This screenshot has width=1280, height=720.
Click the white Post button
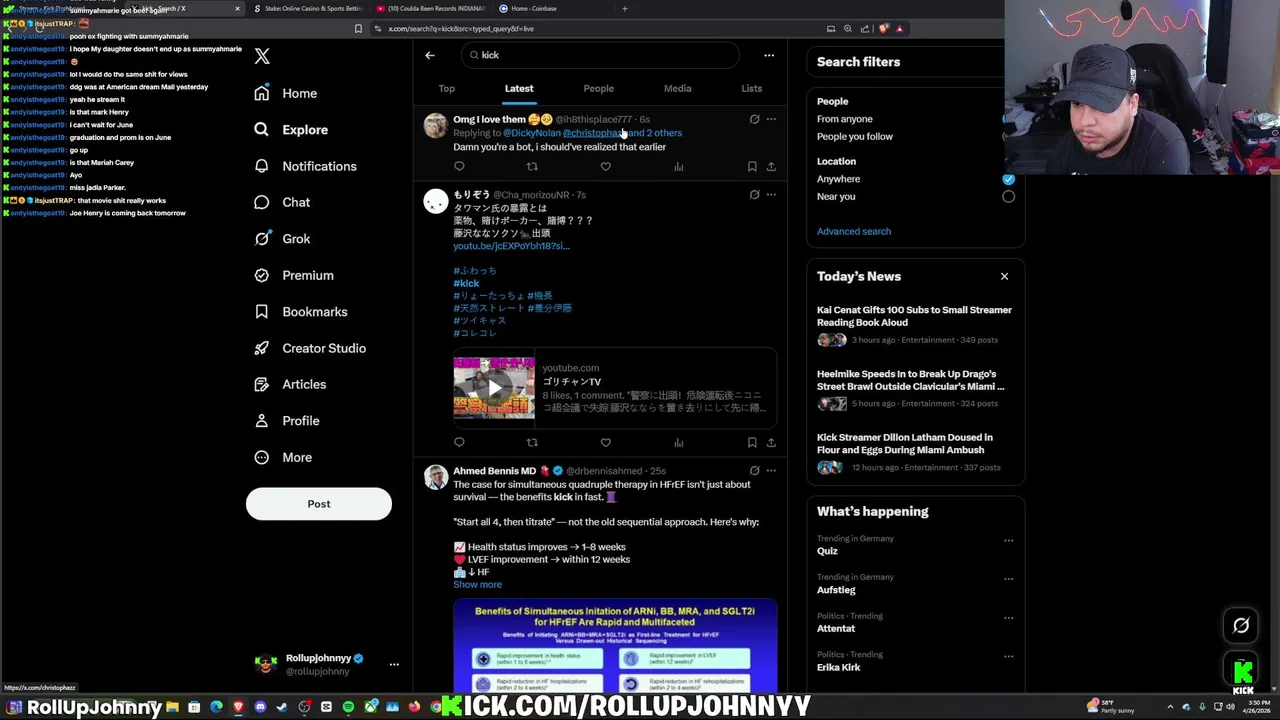tap(319, 504)
